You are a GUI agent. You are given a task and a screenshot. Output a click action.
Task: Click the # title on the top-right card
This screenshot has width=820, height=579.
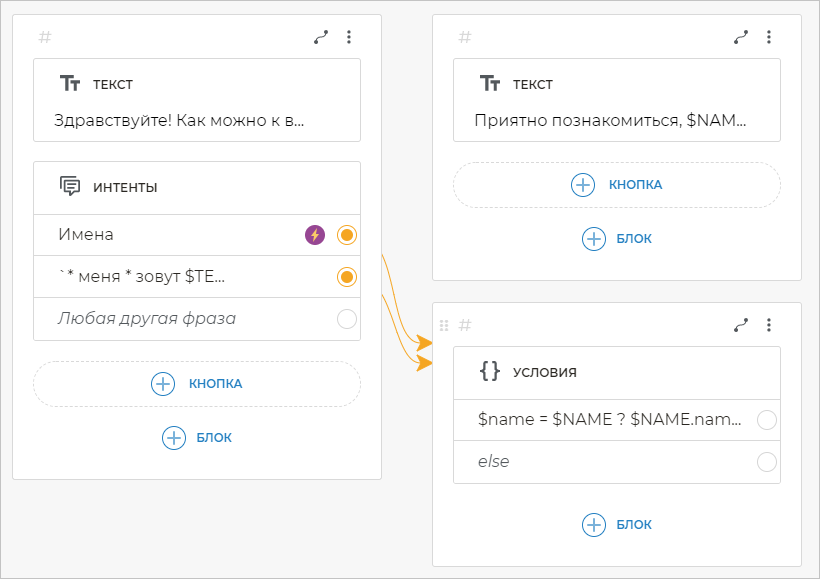[465, 37]
